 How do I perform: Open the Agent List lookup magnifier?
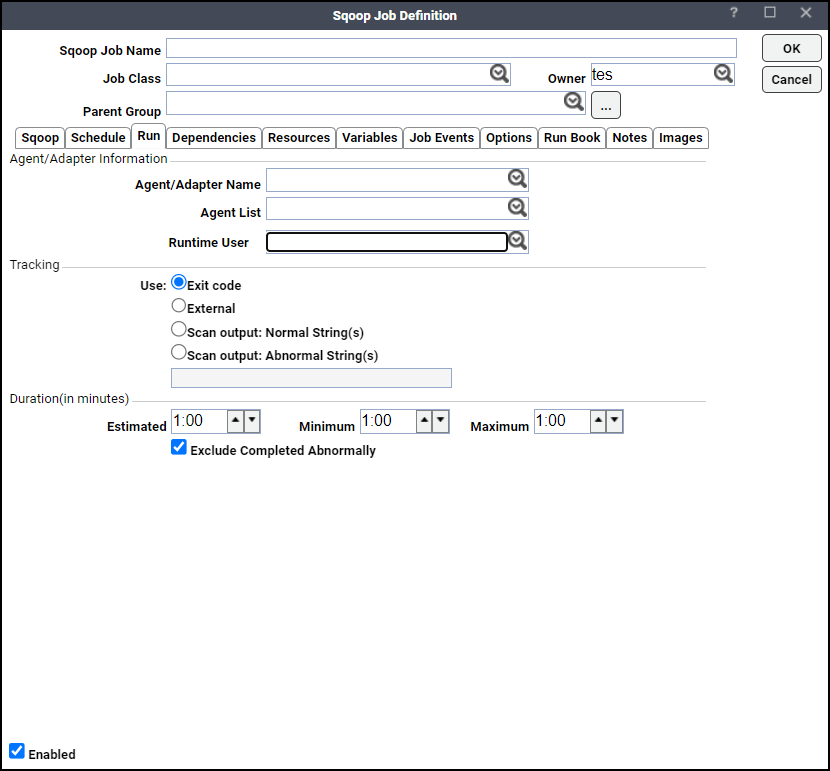click(517, 207)
